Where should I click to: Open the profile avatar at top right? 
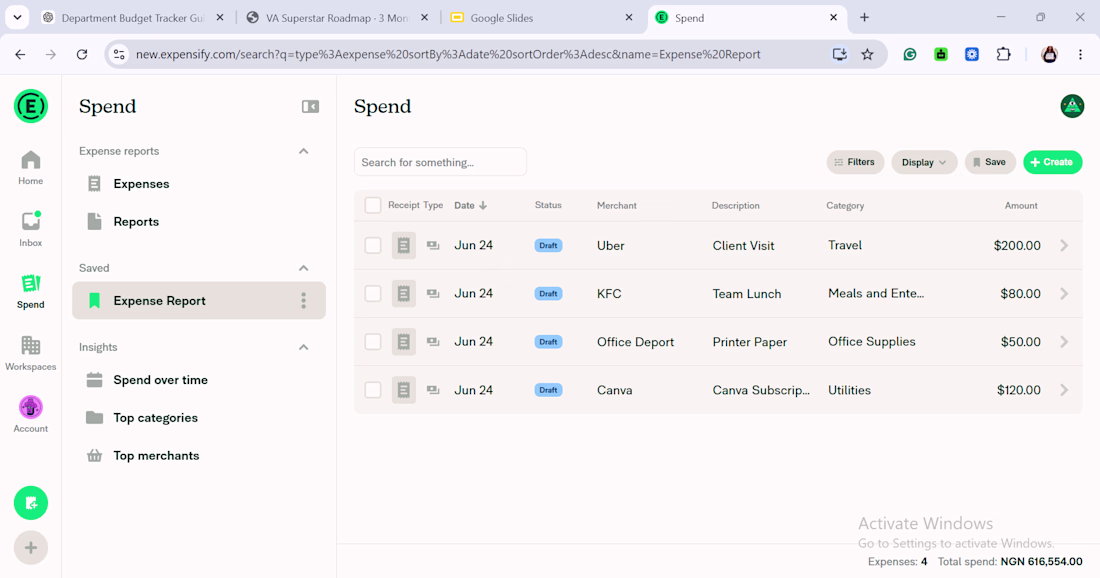tap(1072, 107)
